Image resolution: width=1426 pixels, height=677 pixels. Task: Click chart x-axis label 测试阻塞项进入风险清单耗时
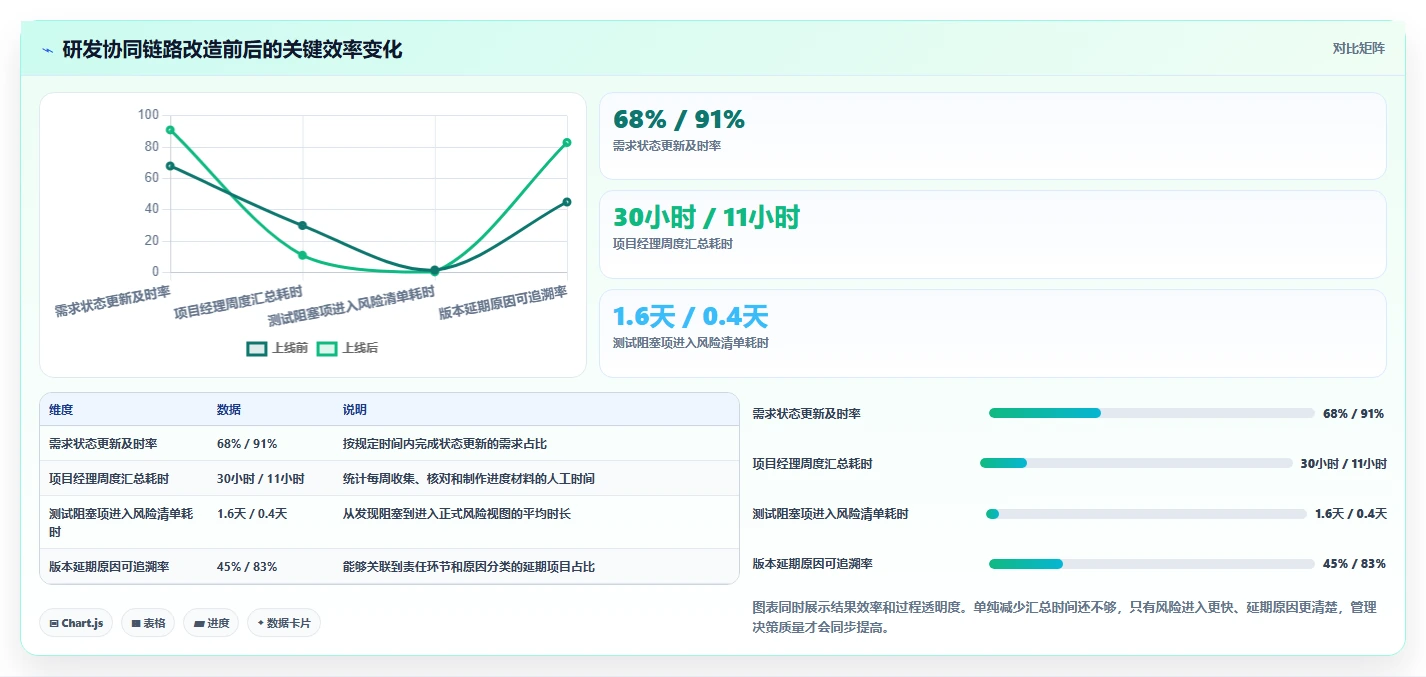pos(351,307)
